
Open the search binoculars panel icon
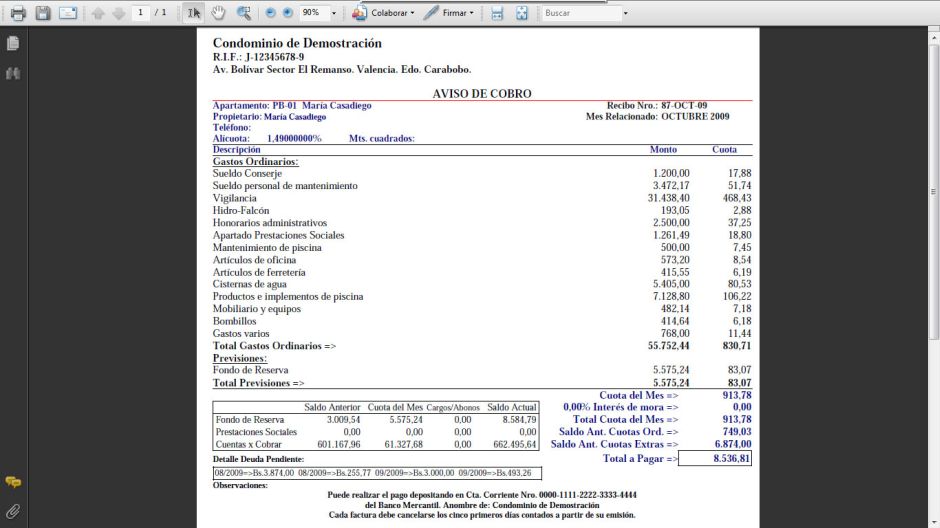click(13, 73)
